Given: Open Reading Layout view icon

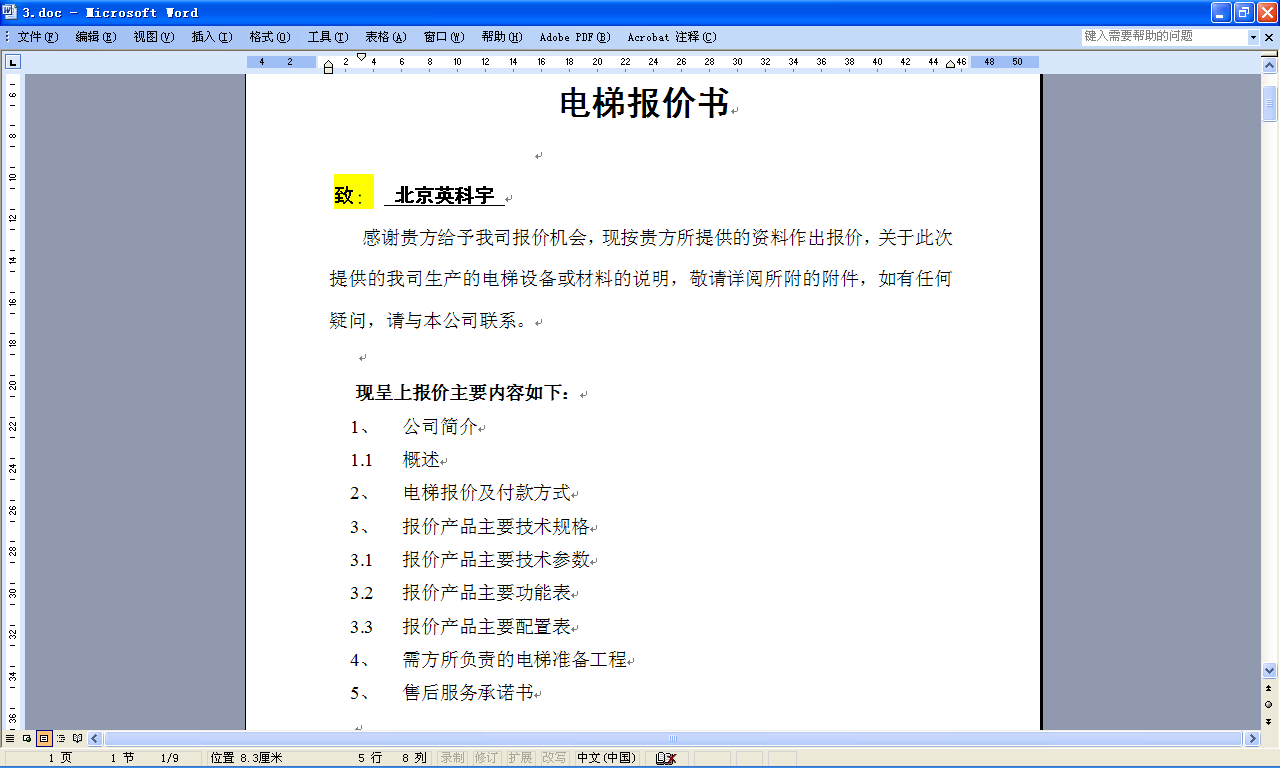Looking at the screenshot, I should coord(78,739).
